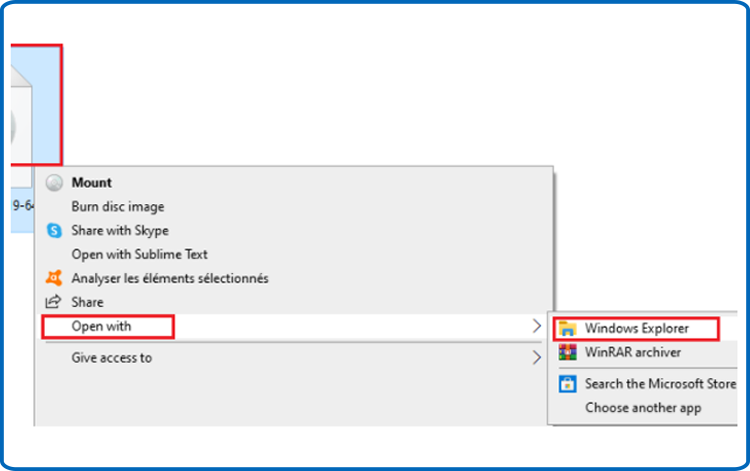Open the Give access to entry

tap(111, 358)
